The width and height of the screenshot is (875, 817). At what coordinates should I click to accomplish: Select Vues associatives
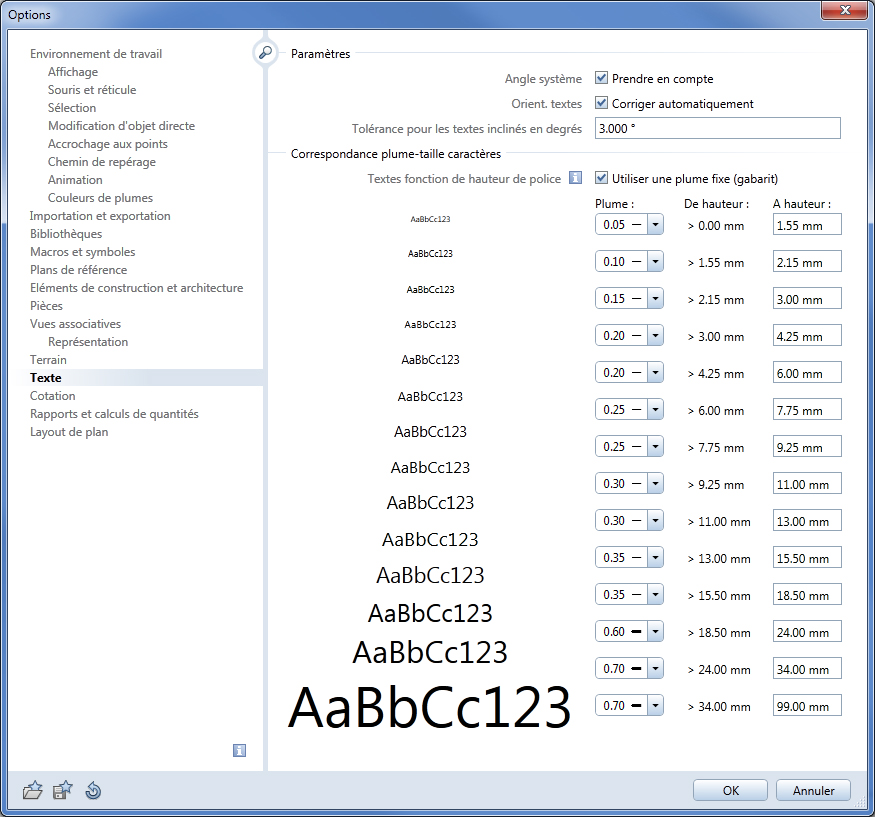[75, 324]
